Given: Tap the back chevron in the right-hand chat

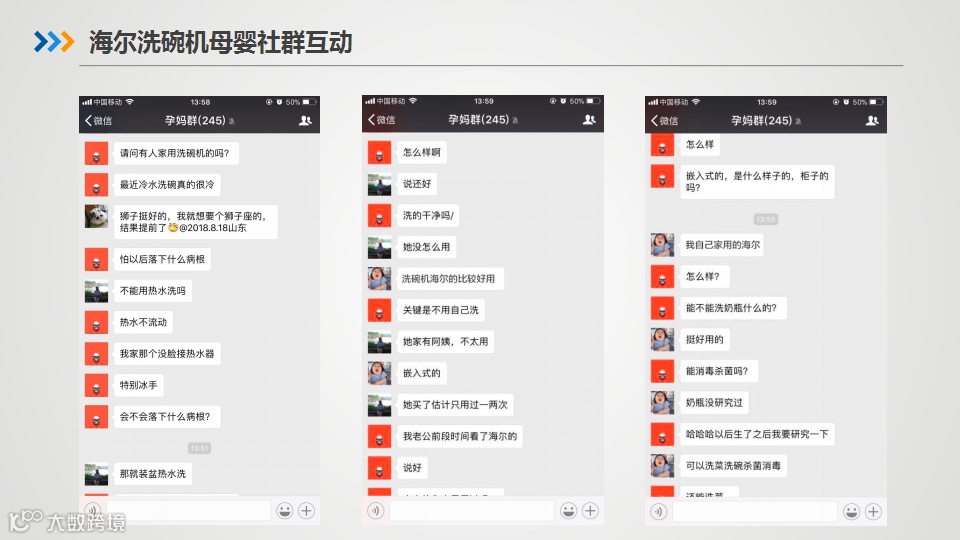Looking at the screenshot, I should click(x=654, y=121).
